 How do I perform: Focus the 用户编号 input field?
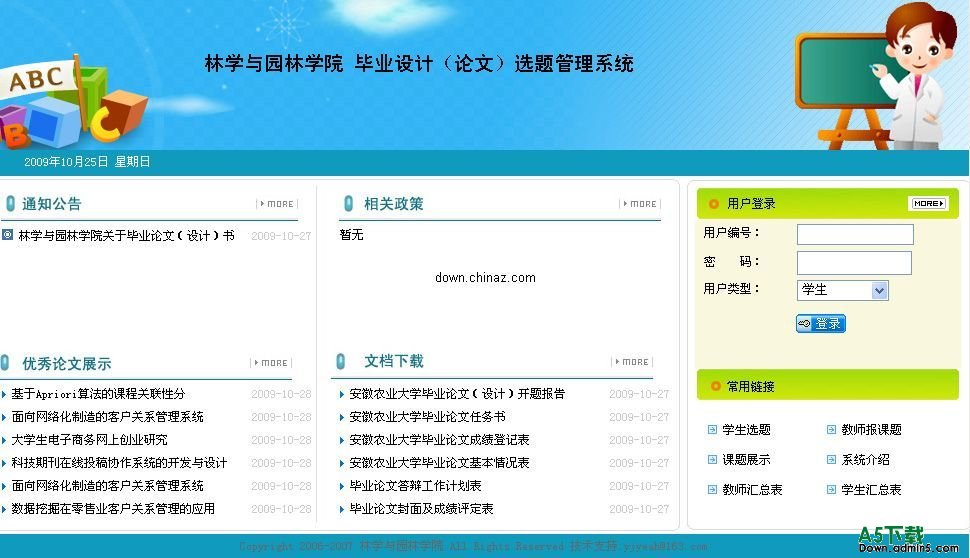[855, 234]
